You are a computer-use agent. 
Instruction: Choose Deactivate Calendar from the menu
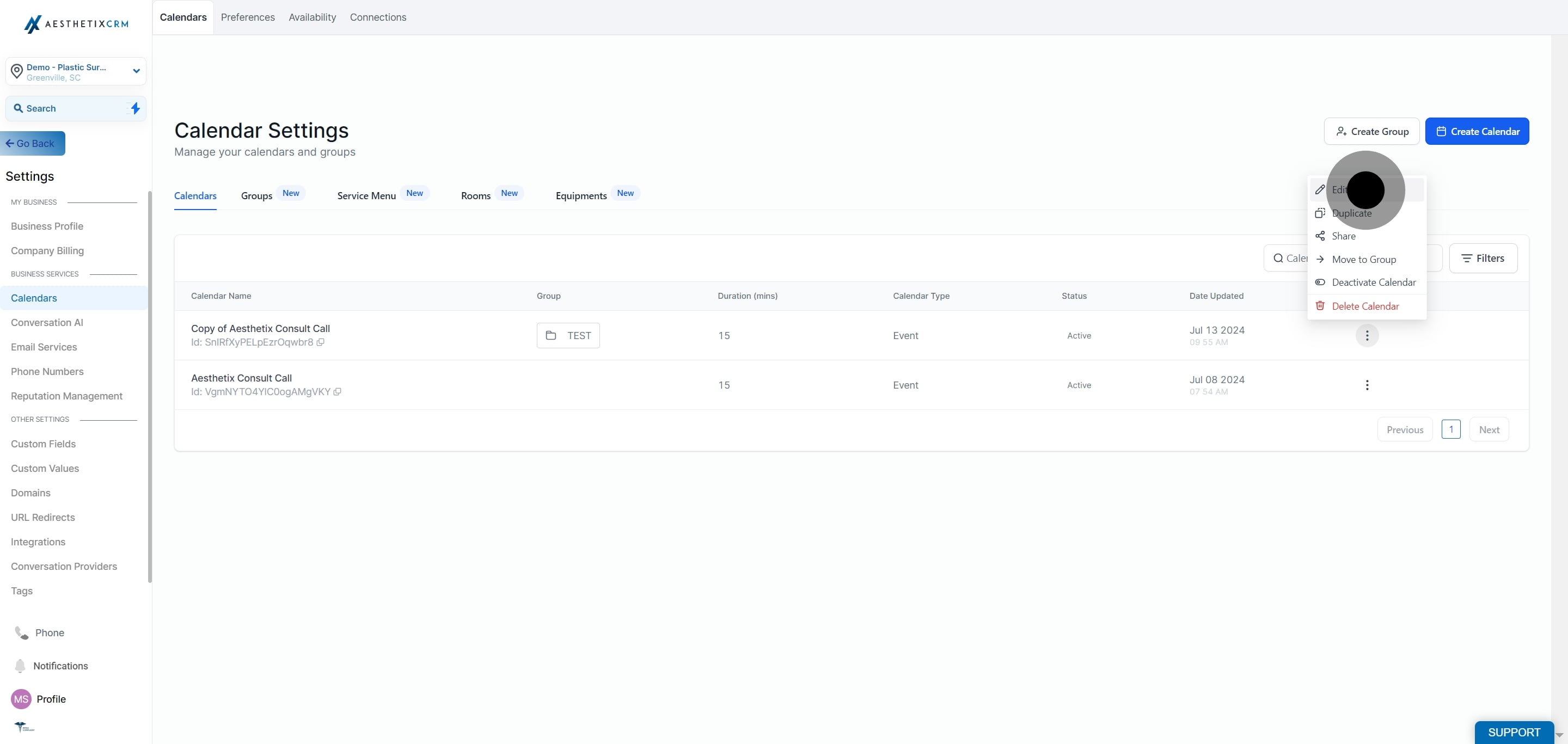pyautogui.click(x=1373, y=282)
